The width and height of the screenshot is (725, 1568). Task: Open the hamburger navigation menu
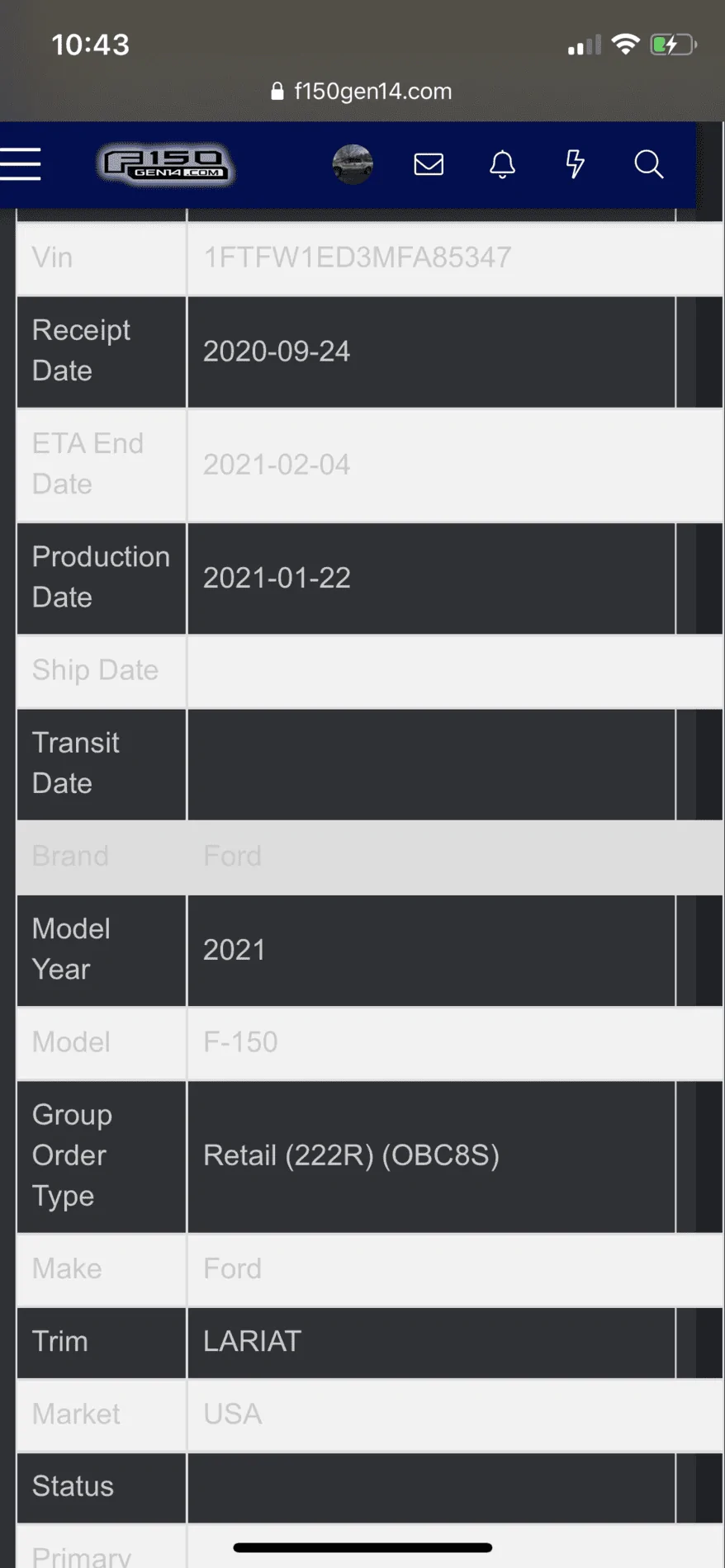(21, 163)
